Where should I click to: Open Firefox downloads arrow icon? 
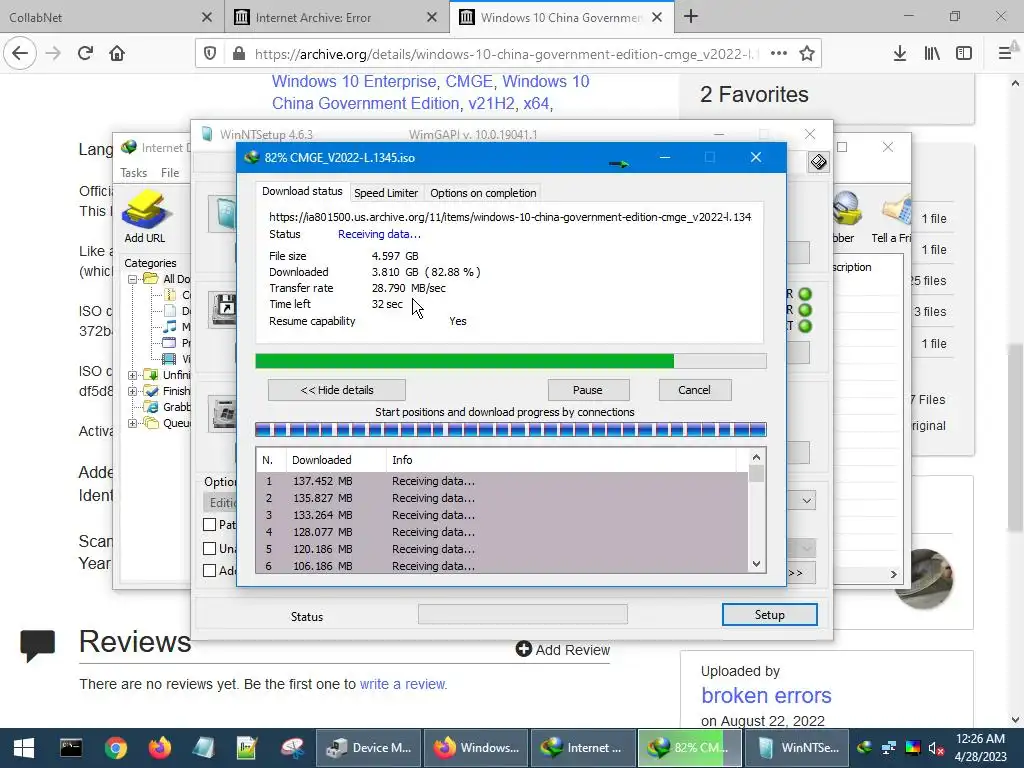point(900,54)
